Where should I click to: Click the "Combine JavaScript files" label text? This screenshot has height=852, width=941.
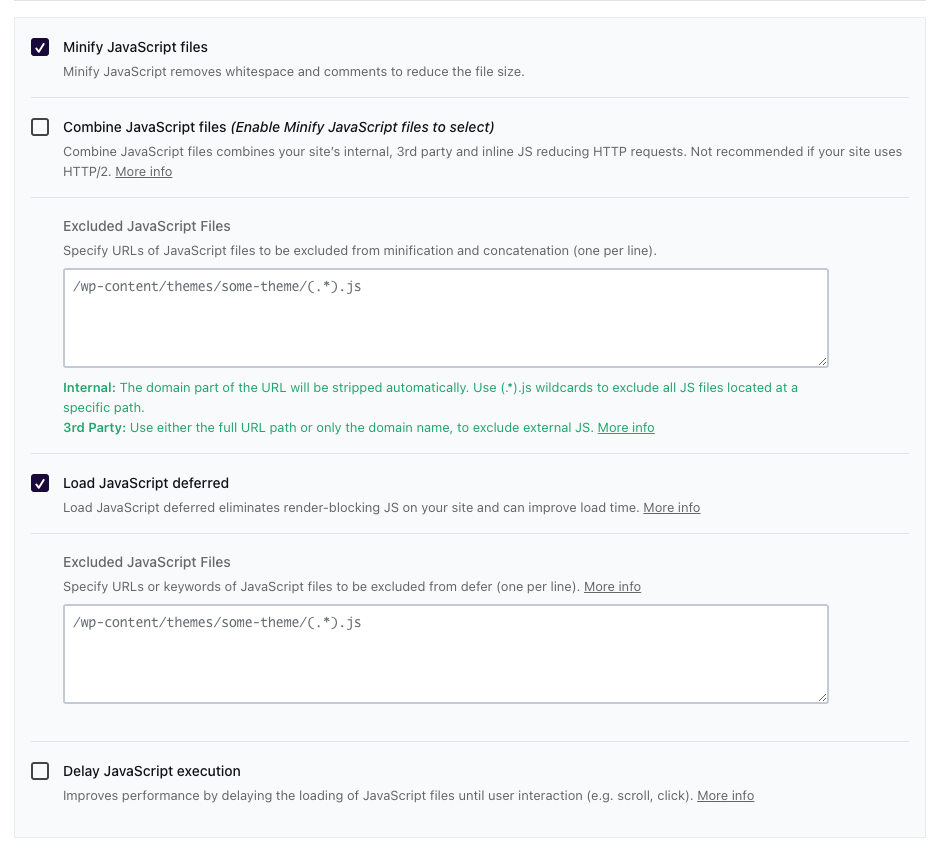pos(145,127)
